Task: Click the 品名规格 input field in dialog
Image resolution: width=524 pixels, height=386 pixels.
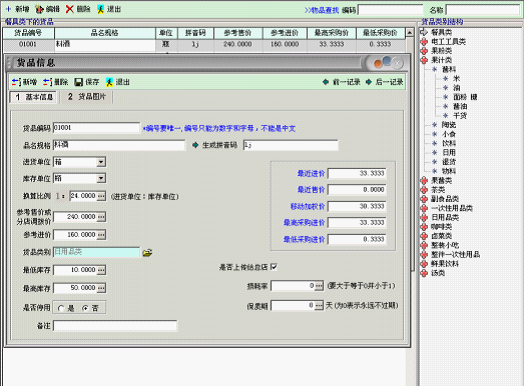Action: click(x=119, y=145)
